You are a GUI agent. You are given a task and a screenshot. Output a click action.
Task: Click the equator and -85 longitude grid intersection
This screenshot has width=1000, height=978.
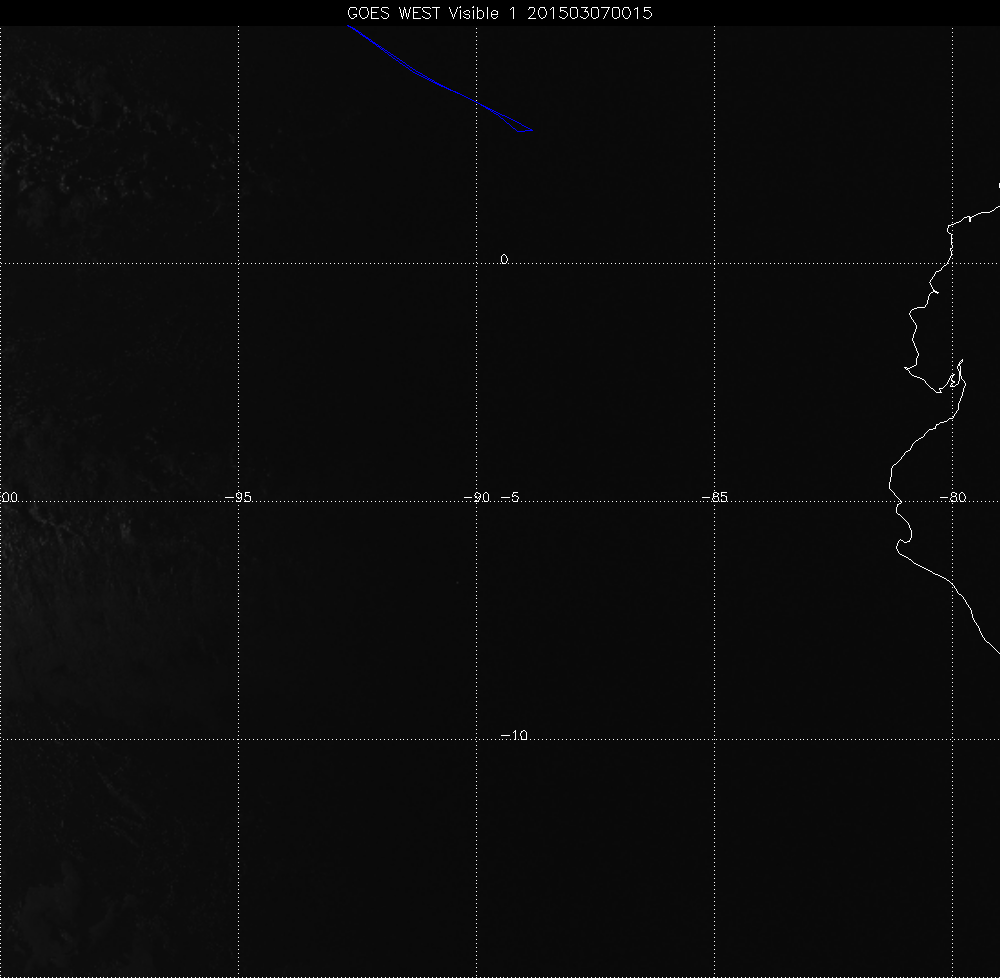(x=714, y=263)
